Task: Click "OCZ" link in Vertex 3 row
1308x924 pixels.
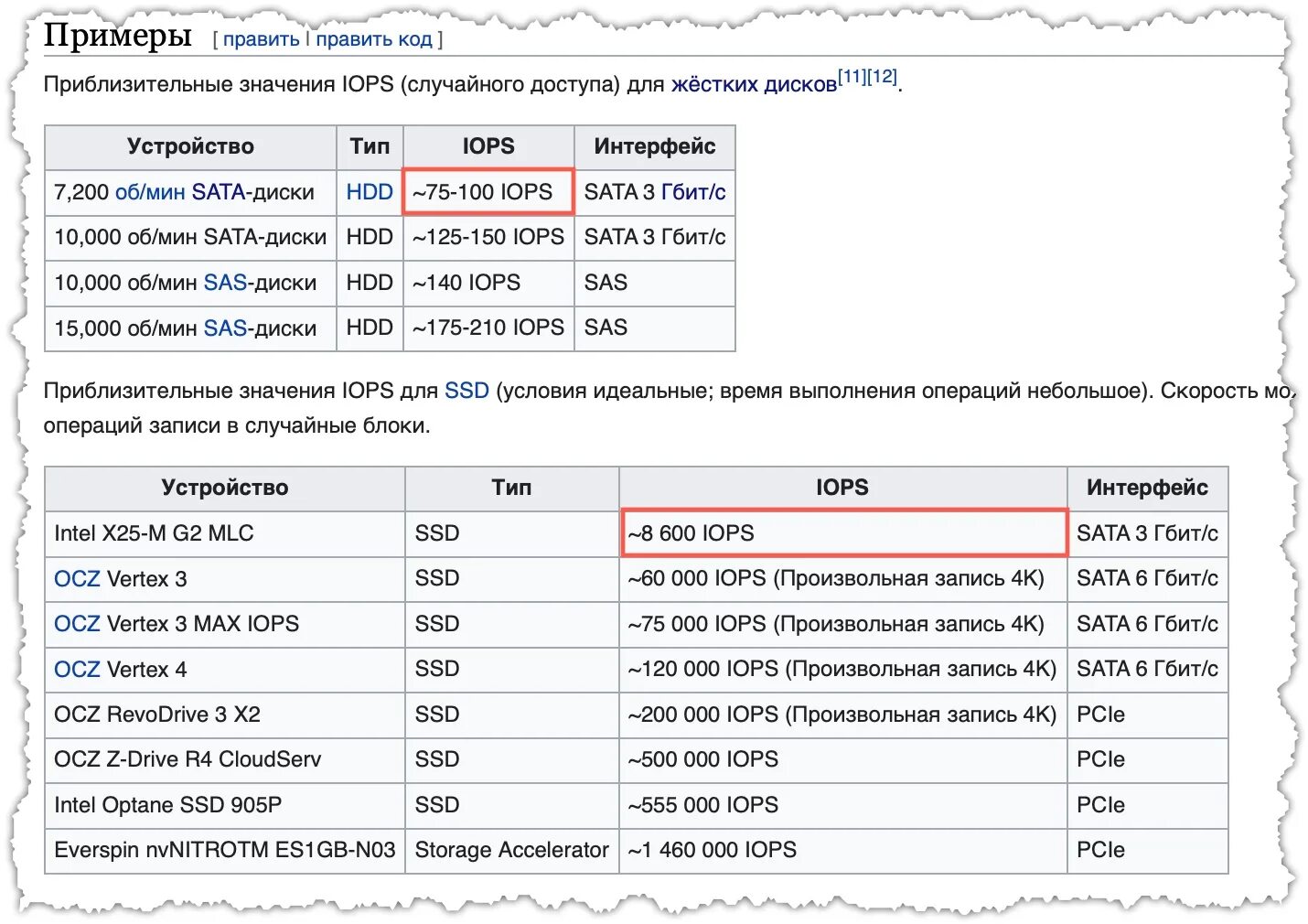Action: [x=77, y=578]
